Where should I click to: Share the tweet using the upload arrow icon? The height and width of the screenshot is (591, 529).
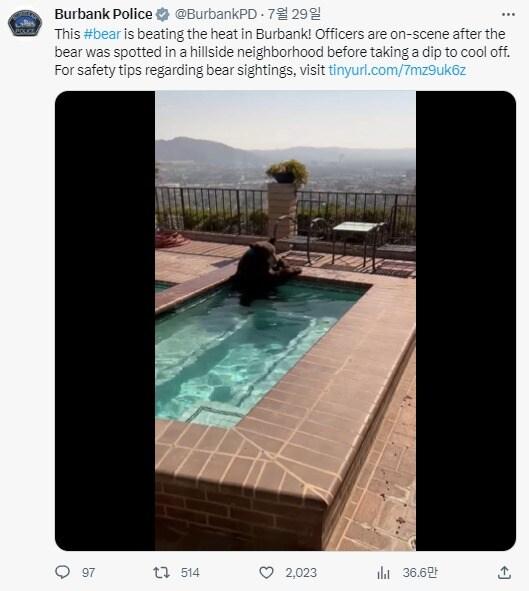[504, 573]
